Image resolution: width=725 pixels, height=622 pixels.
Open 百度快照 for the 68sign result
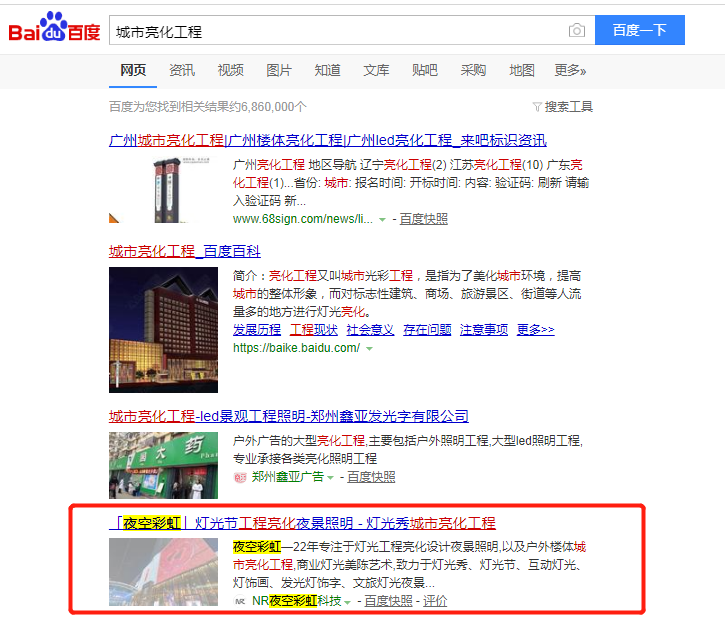tap(424, 219)
